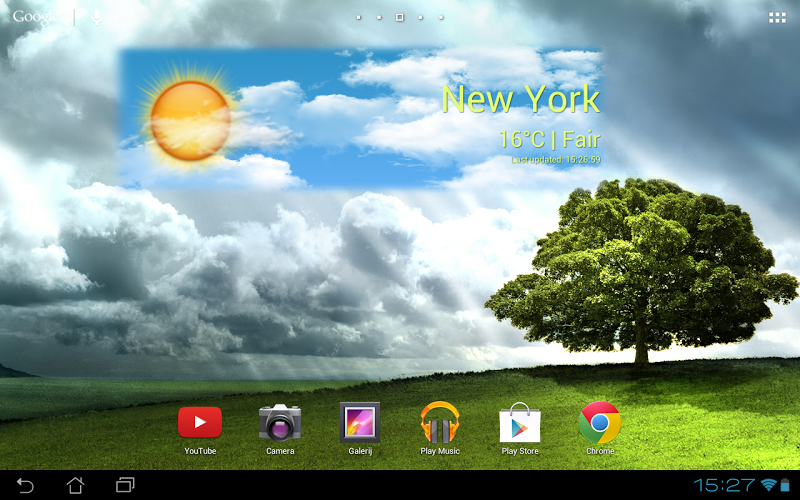Tap the battery status icon

[x=785, y=485]
